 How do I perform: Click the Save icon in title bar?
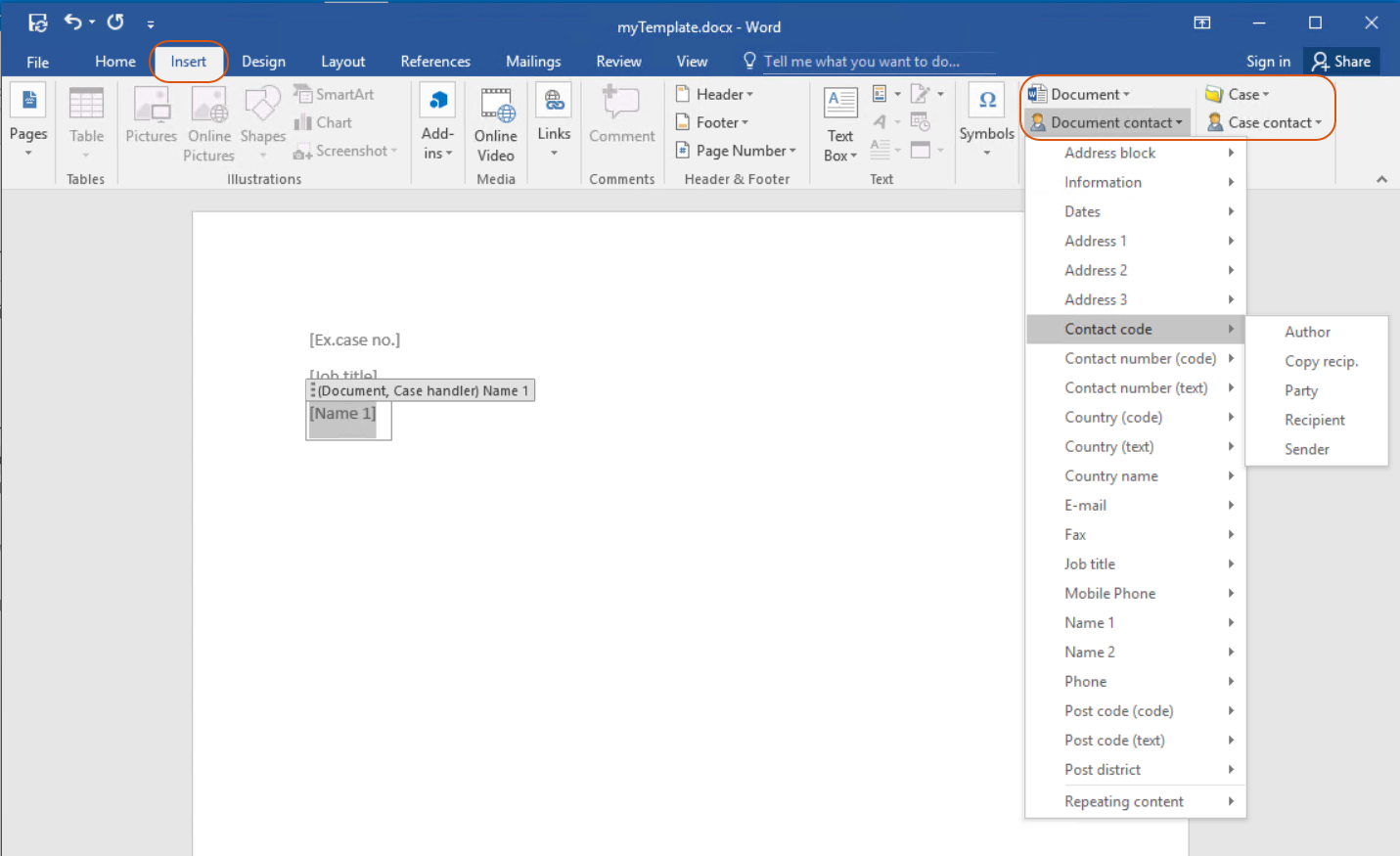pos(37,23)
